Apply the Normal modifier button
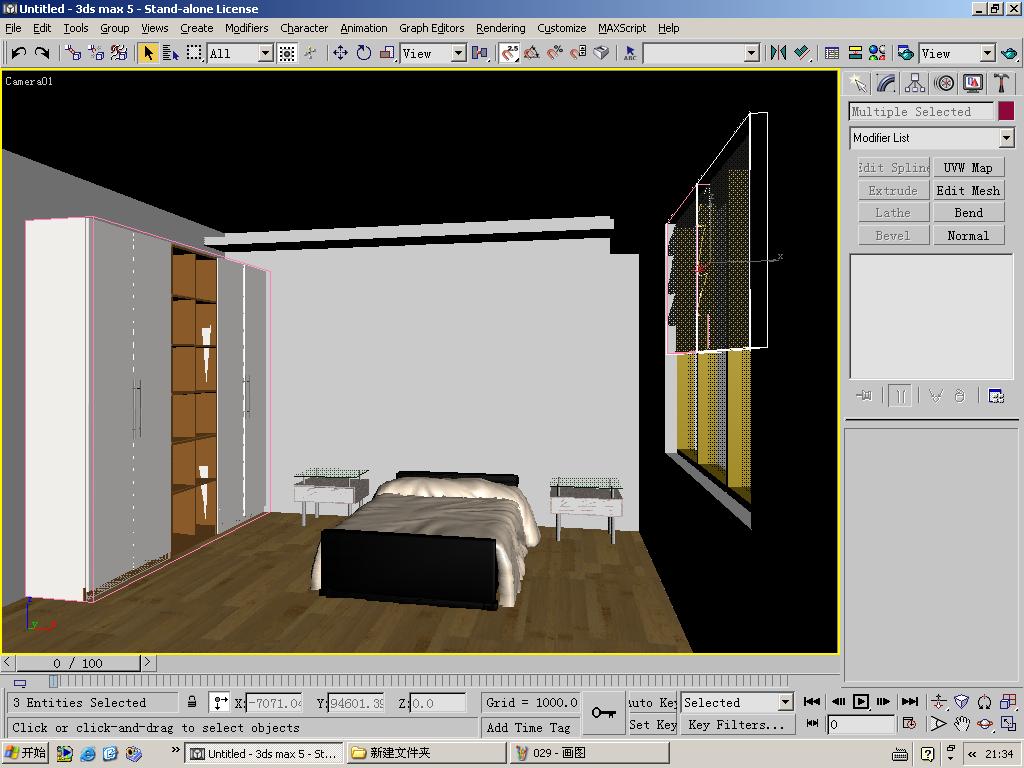Image resolution: width=1024 pixels, height=768 pixels. point(968,235)
